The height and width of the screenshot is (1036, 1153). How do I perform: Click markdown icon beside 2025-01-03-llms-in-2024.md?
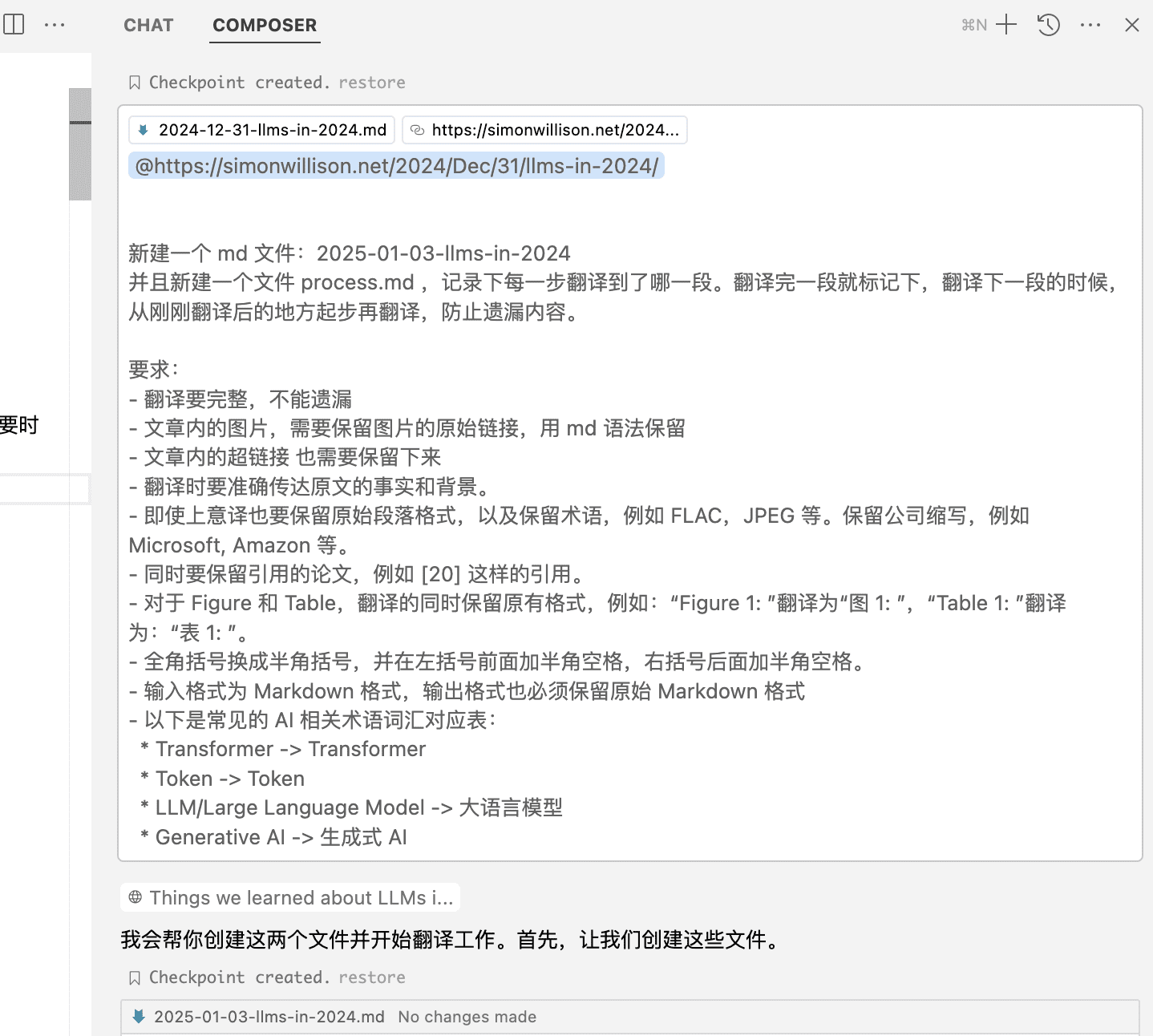139,1017
